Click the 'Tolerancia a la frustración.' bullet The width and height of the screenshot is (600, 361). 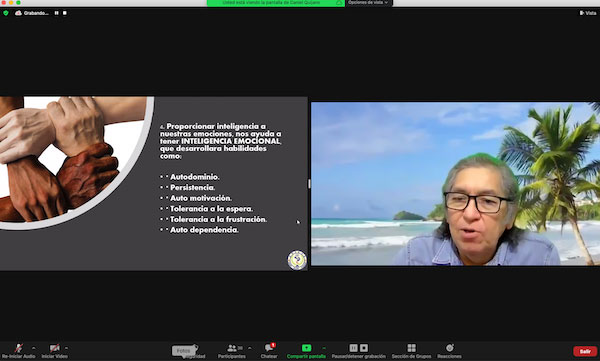tap(218, 219)
